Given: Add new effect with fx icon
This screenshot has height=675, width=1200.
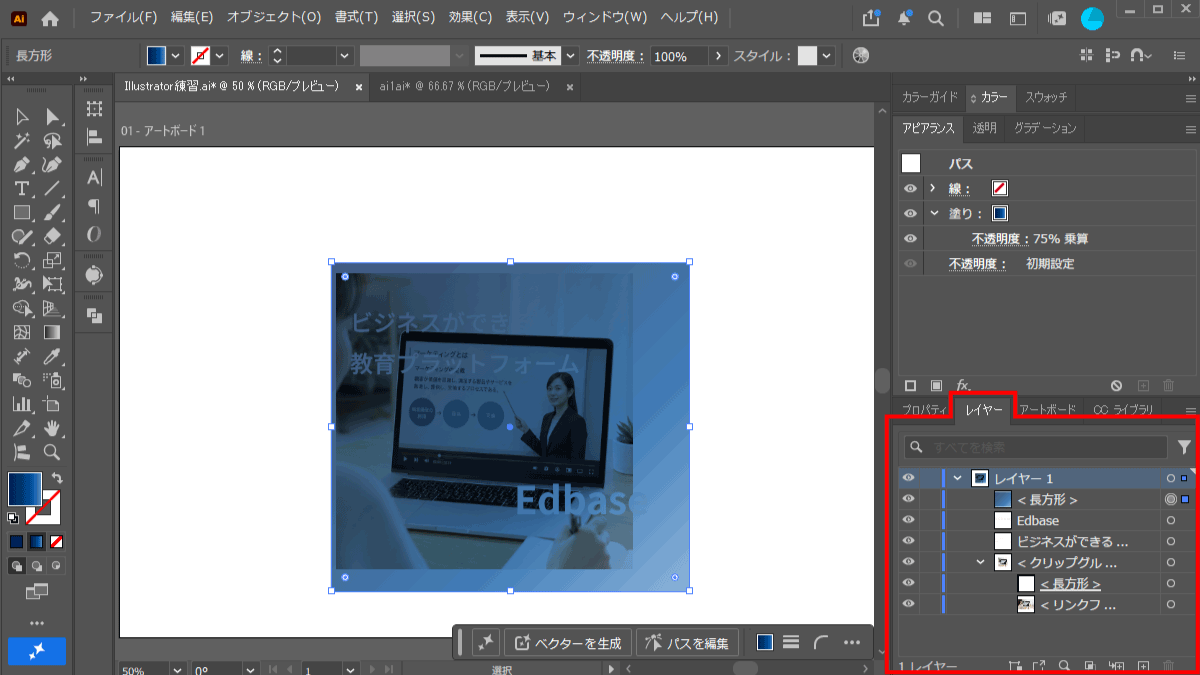Looking at the screenshot, I should [963, 385].
